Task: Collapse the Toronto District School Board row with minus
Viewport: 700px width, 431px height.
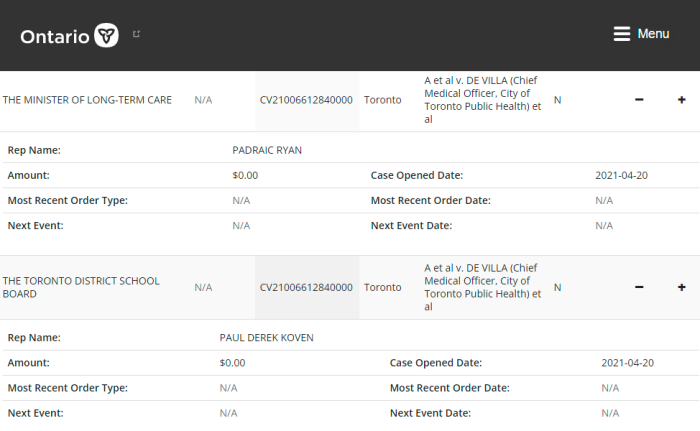Action: click(x=639, y=287)
